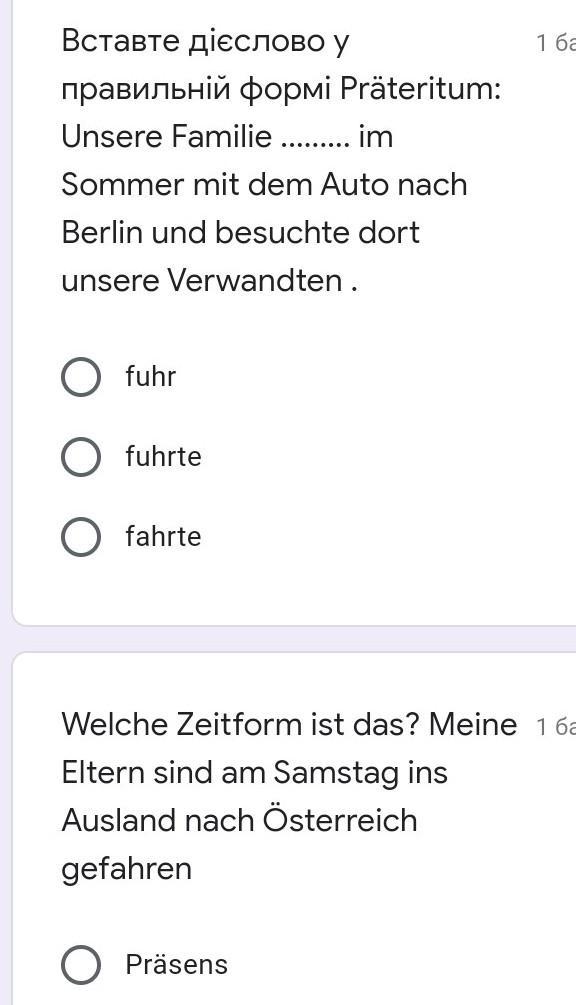This screenshot has width=576, height=1005.
Task: Select the 'Präsens' radio button
Action: point(81,965)
